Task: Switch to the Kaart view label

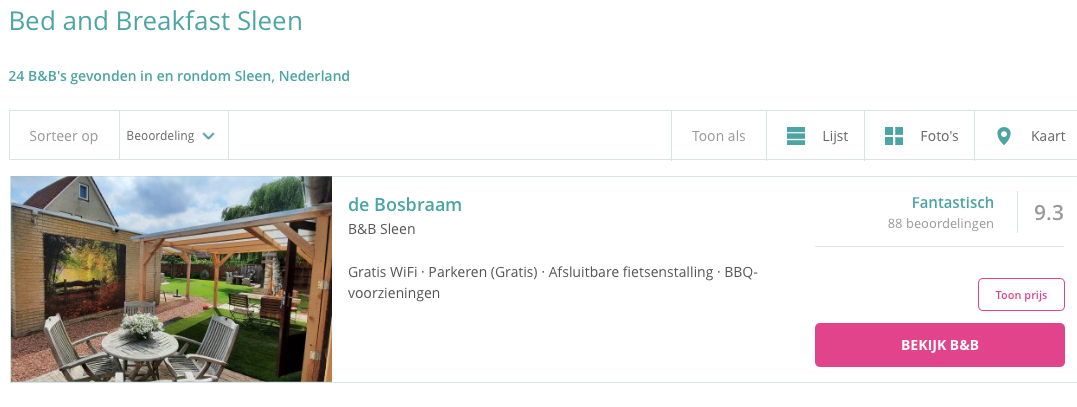Action: (x=1048, y=136)
